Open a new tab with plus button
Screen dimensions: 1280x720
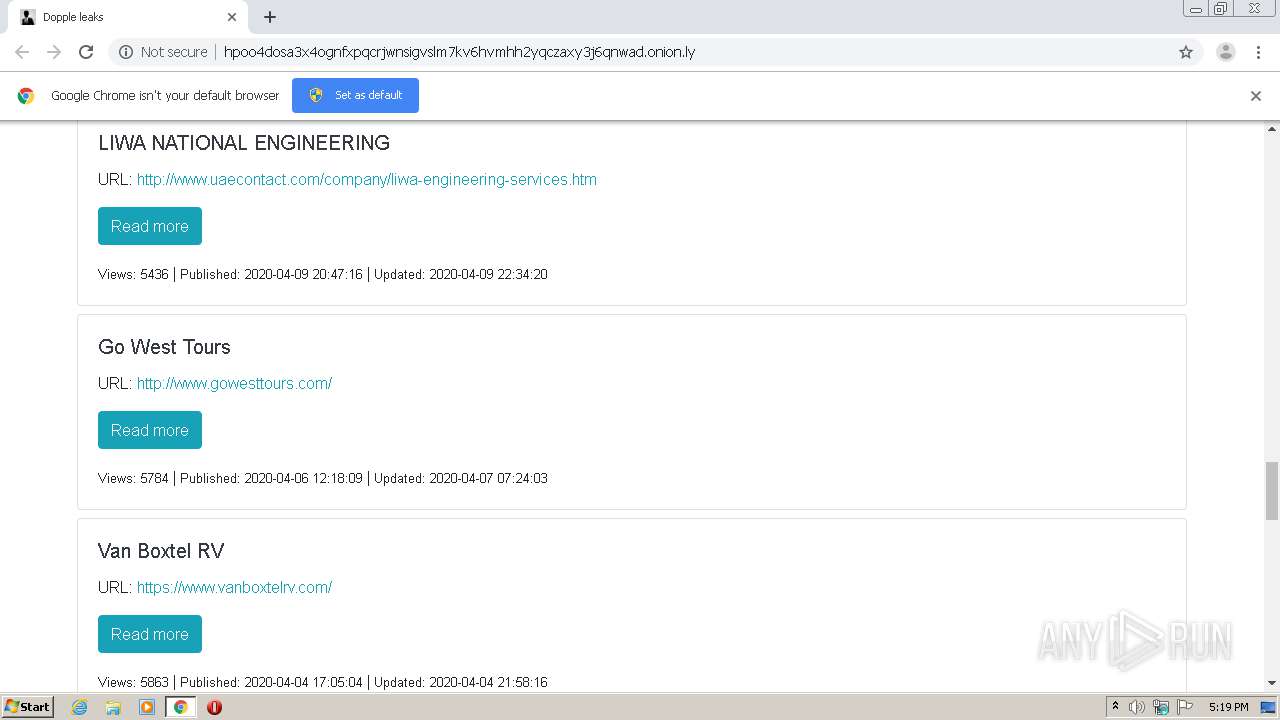270,17
